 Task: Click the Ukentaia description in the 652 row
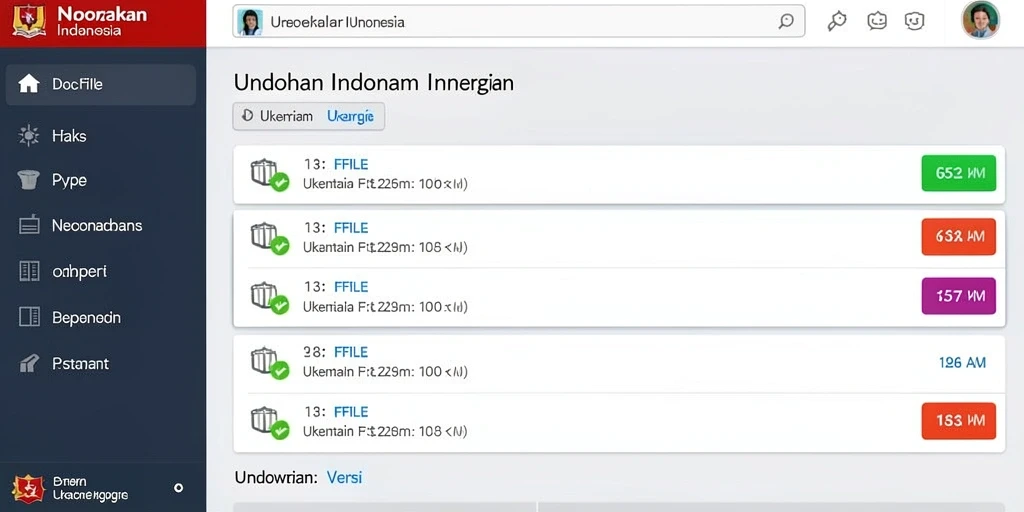coord(385,184)
